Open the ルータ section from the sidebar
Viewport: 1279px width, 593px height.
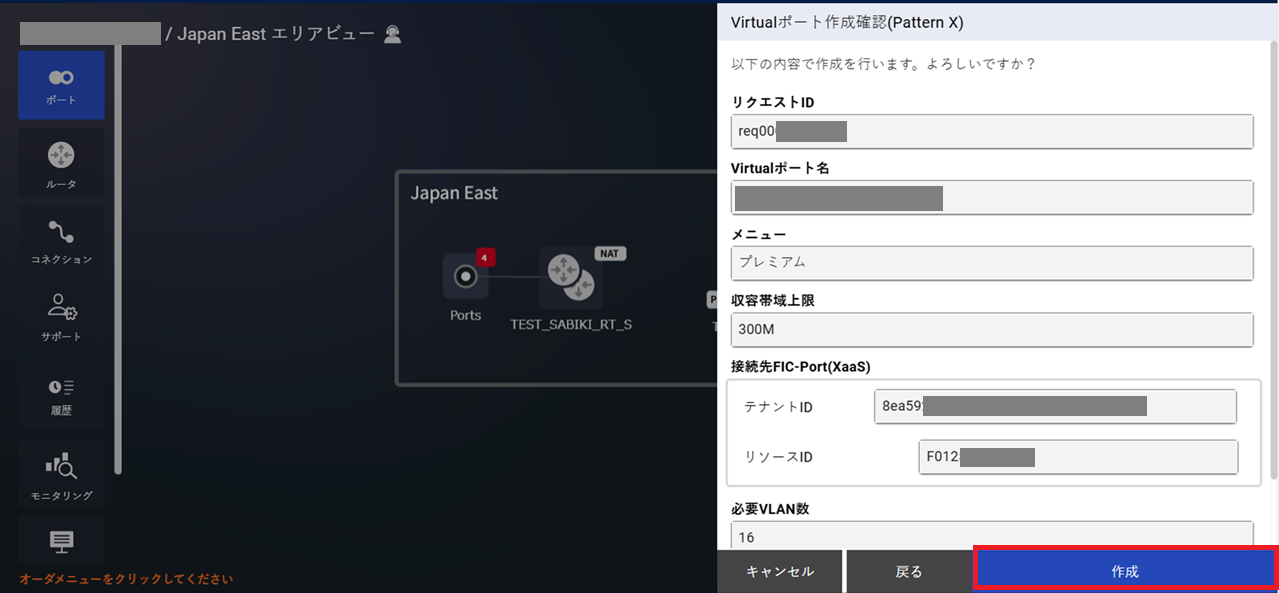(x=61, y=162)
